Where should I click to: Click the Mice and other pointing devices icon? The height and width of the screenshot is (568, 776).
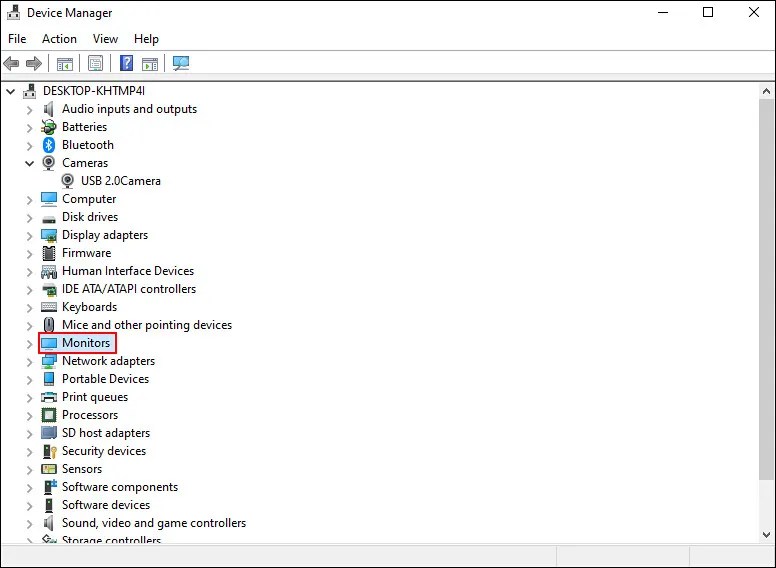pos(48,325)
